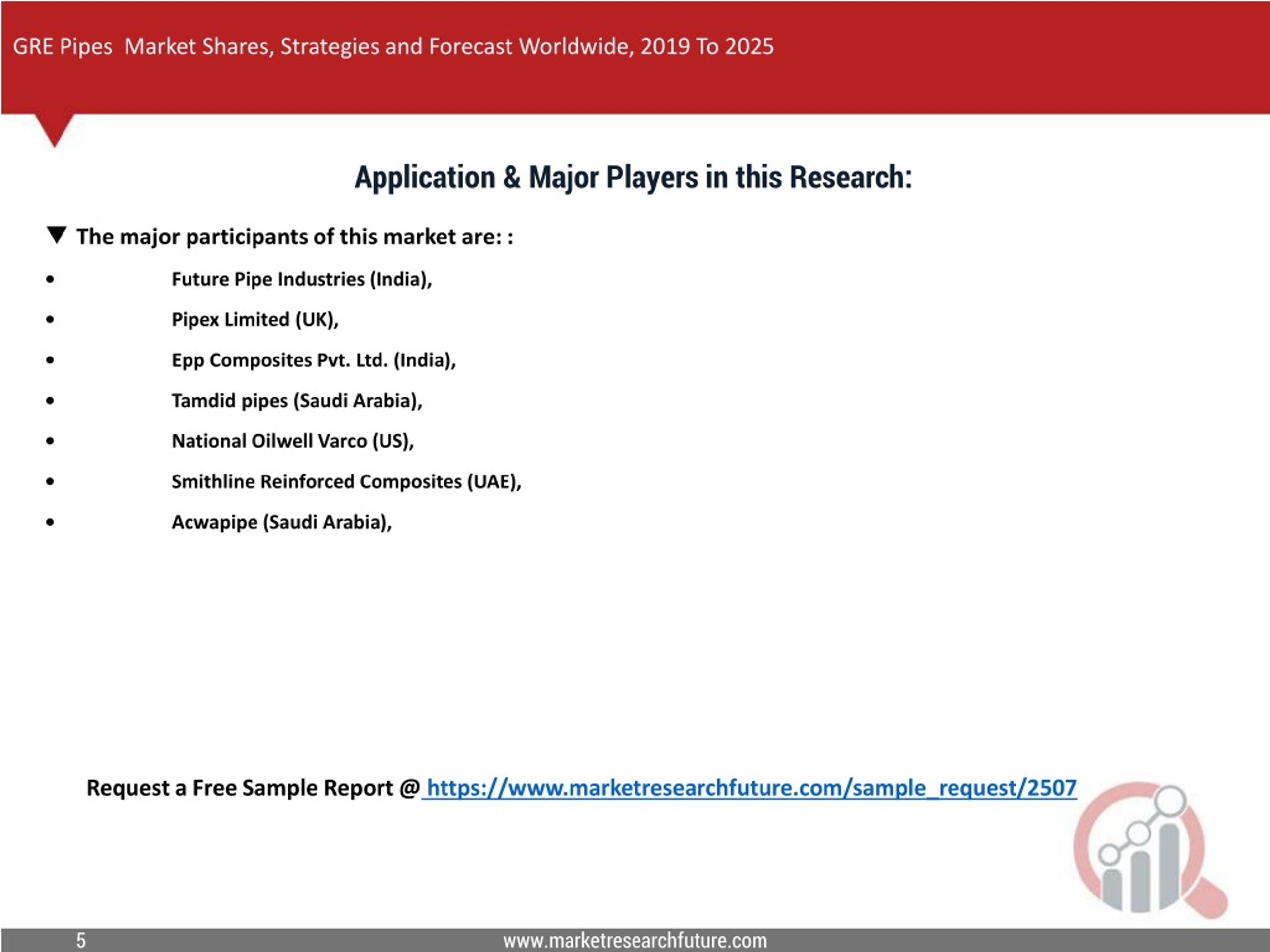
Task: Select 'Epp Composites Pvt. Ltd. (India),'
Action: click(314, 360)
